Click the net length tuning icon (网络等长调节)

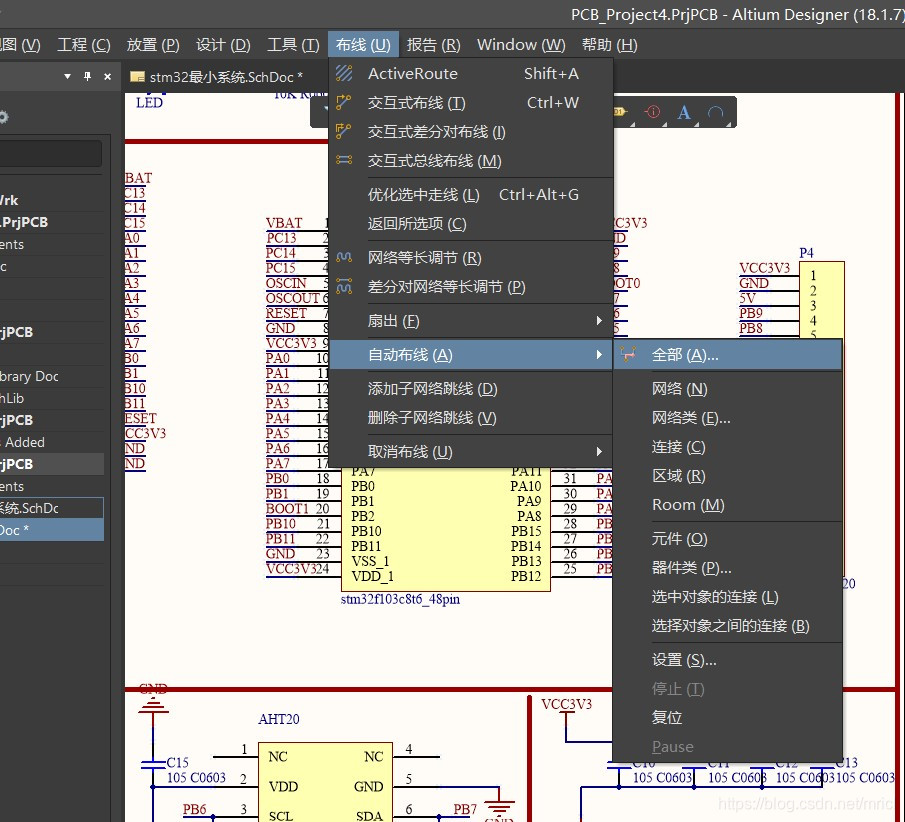coord(344,257)
